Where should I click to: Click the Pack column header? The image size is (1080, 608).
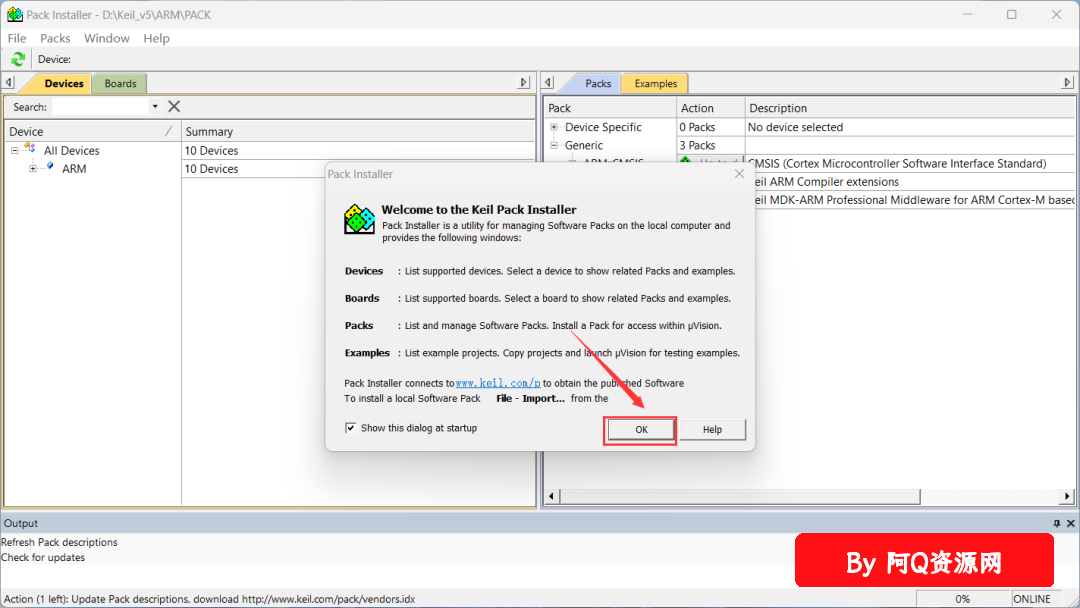(610, 108)
